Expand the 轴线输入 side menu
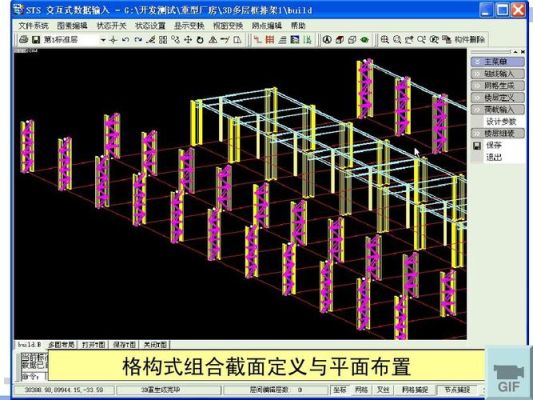 pos(498,73)
